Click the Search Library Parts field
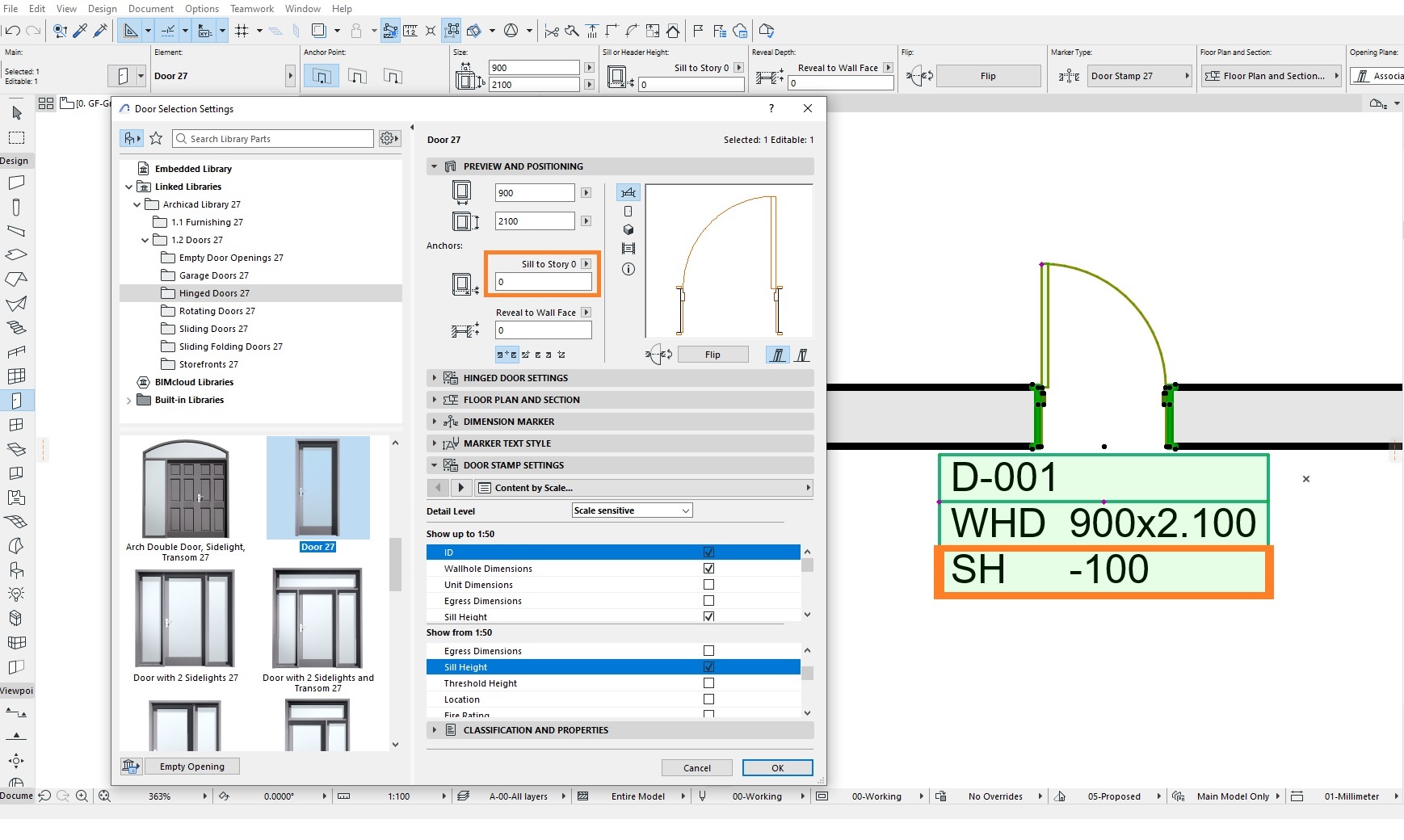The height and width of the screenshot is (840, 1404). click(x=273, y=139)
